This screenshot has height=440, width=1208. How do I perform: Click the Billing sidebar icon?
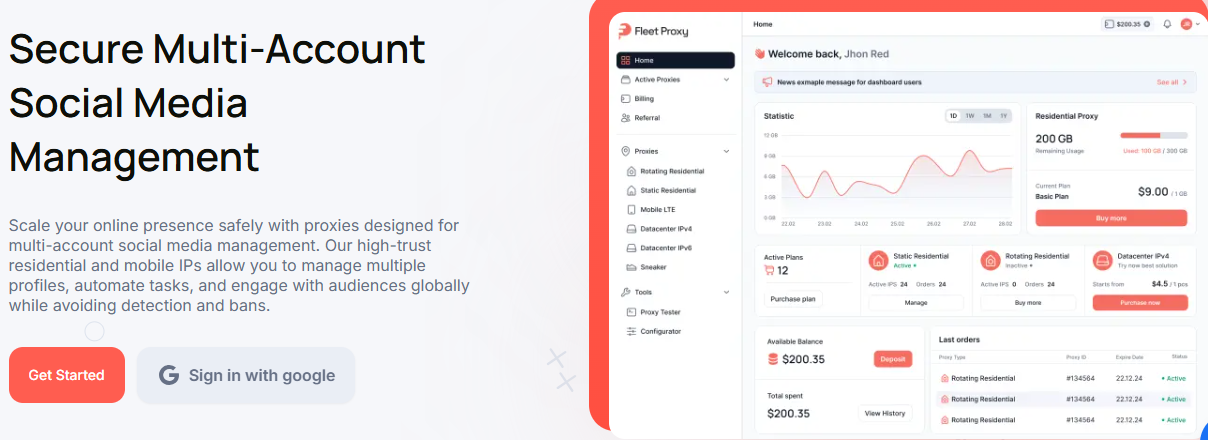click(625, 99)
